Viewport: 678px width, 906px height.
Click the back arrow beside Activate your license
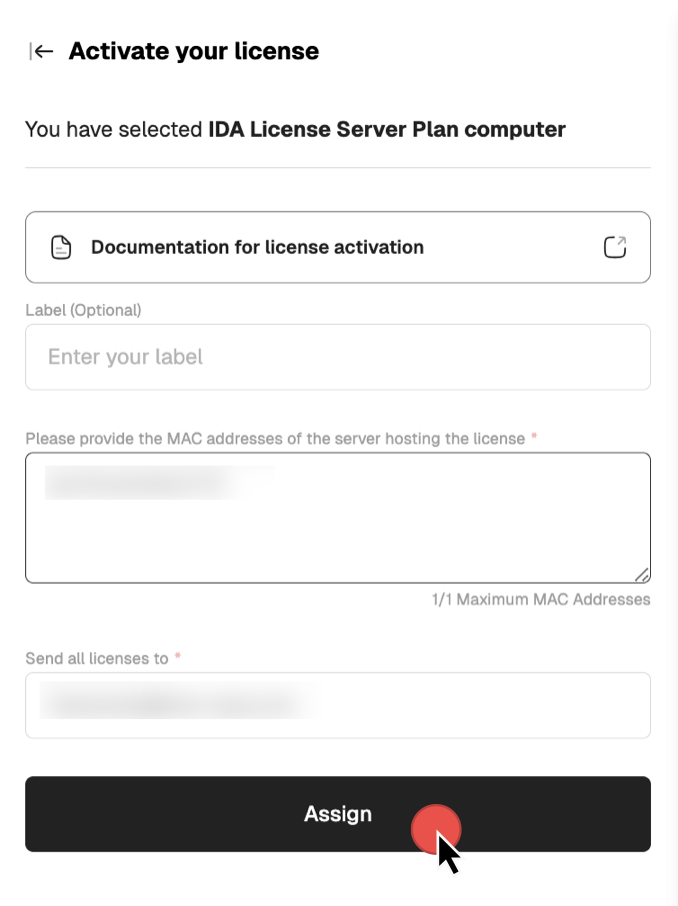[41, 52]
